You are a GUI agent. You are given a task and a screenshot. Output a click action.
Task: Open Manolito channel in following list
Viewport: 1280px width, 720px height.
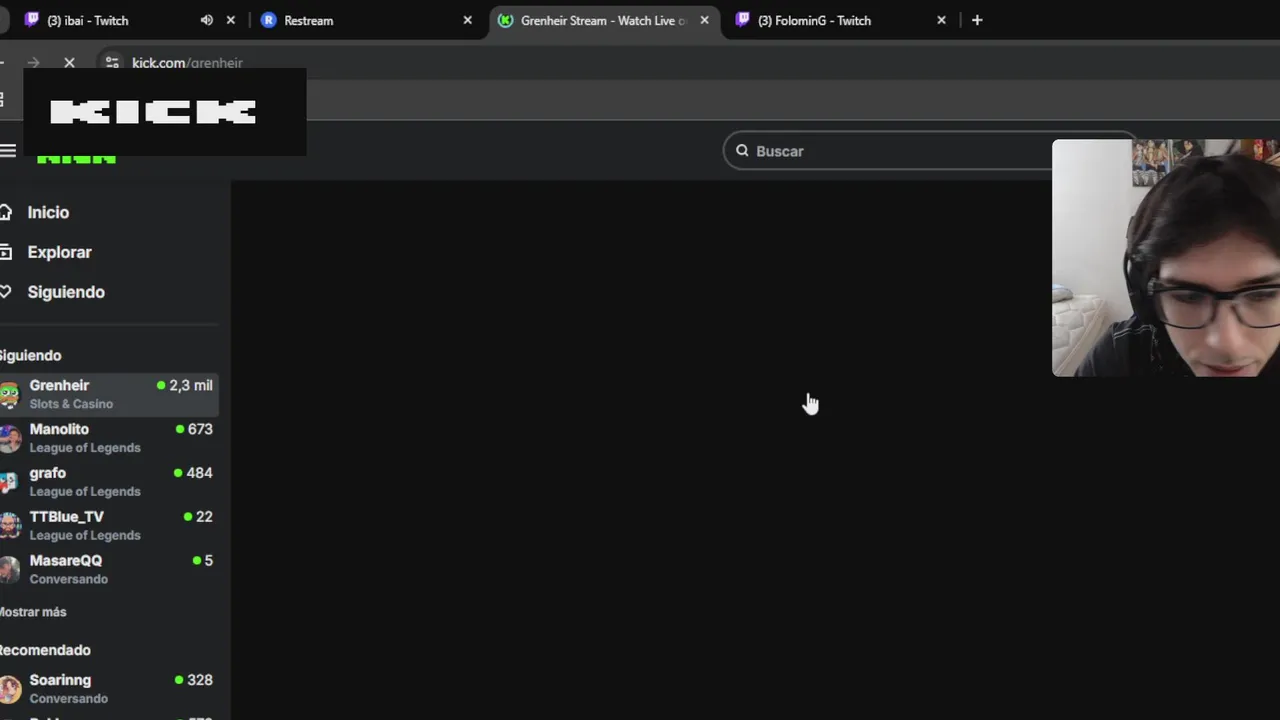108,438
